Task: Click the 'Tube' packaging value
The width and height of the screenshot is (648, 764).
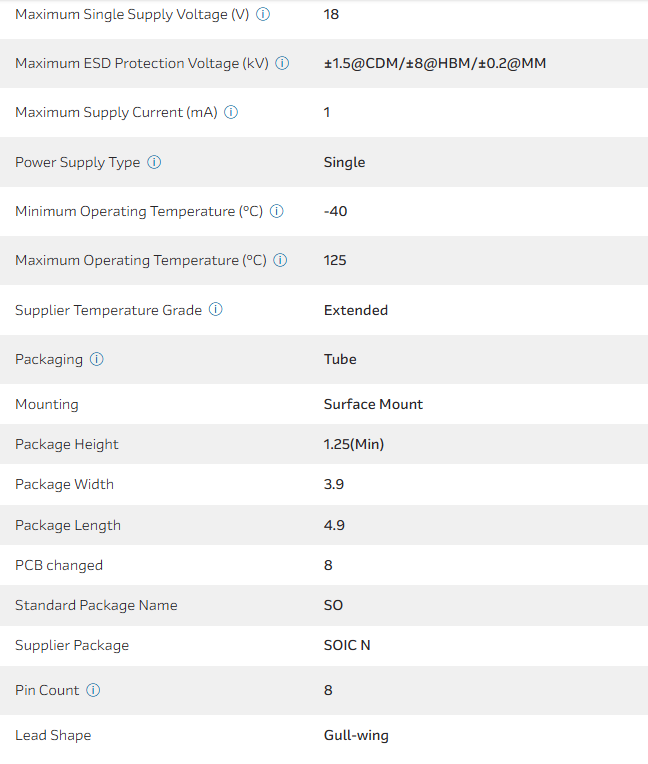Action: coord(340,359)
